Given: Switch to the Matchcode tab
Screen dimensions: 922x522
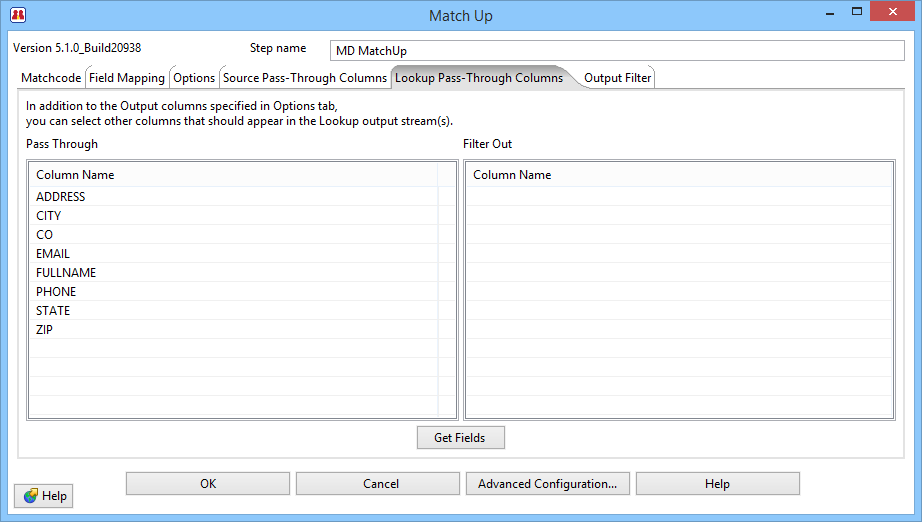Looking at the screenshot, I should tap(51, 78).
